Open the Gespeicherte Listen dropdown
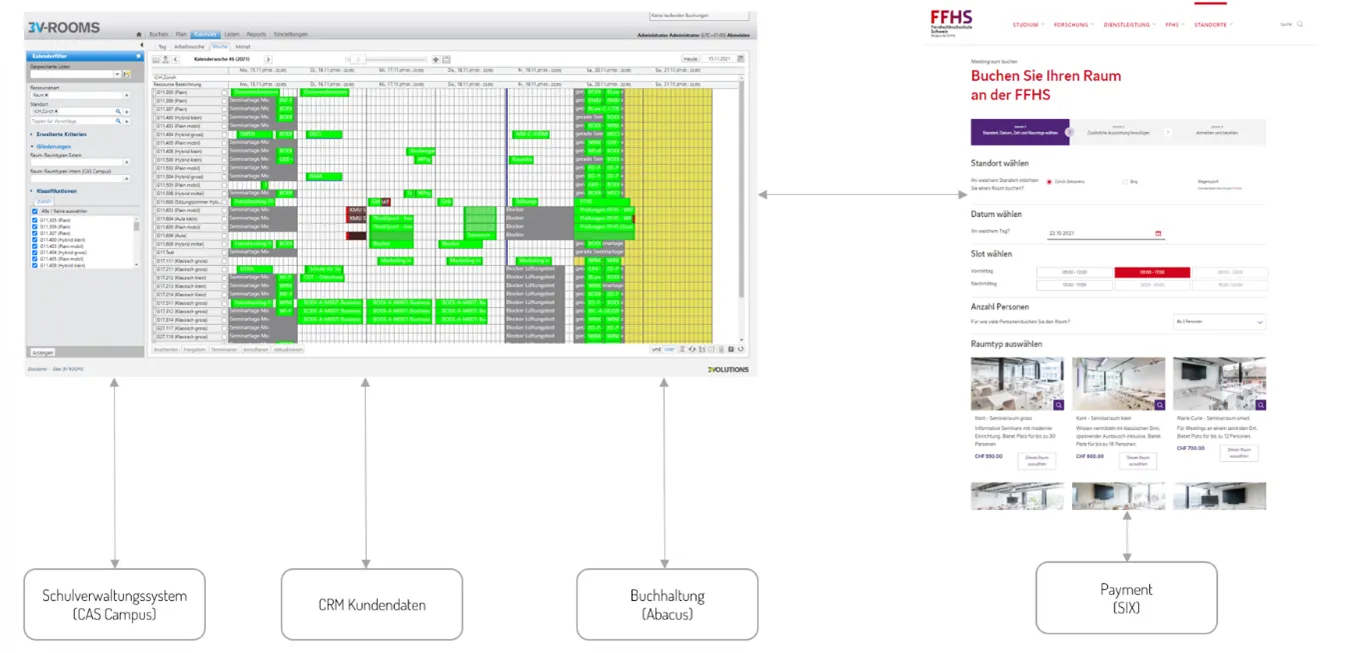Screen dimensions: 1356x653 [118, 73]
